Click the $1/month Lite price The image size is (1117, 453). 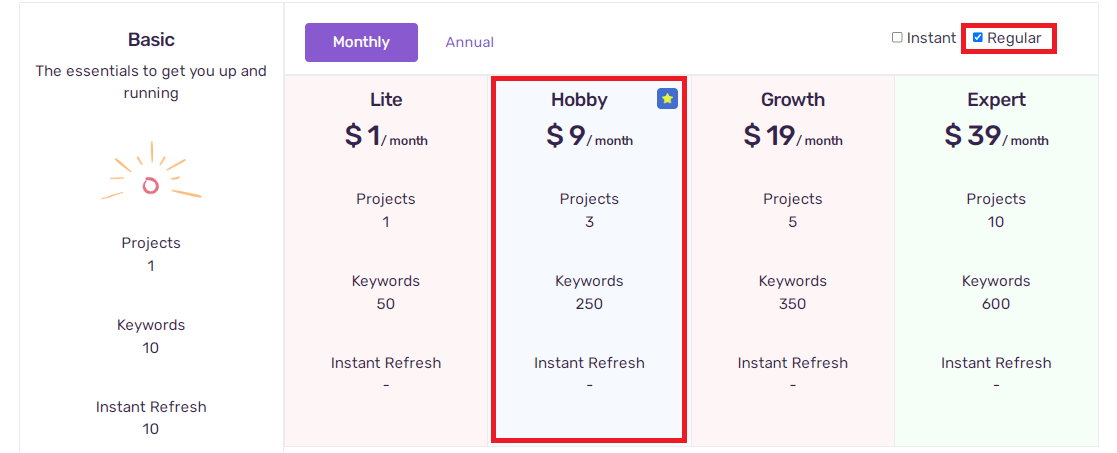[386, 135]
